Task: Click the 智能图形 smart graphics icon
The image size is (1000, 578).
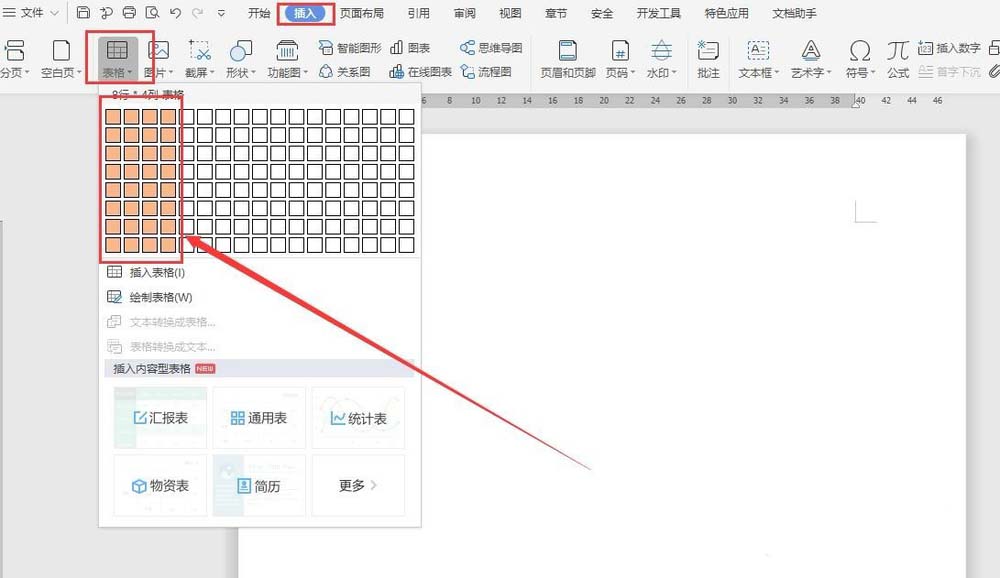Action: [326, 47]
